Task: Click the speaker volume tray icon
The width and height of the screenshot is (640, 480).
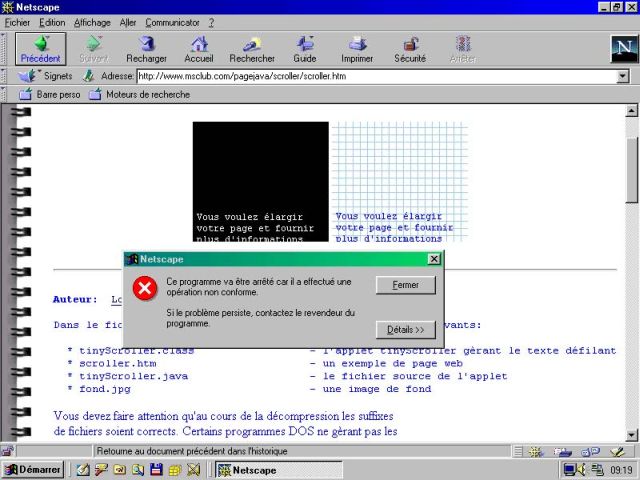Action: pos(581,470)
